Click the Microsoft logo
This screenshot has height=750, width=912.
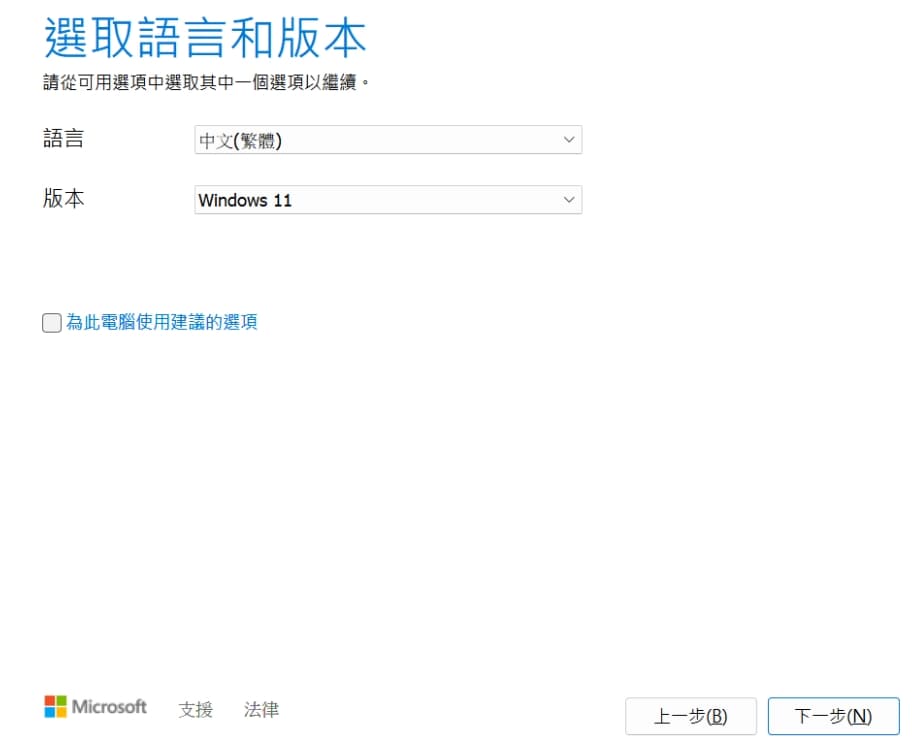coord(95,707)
